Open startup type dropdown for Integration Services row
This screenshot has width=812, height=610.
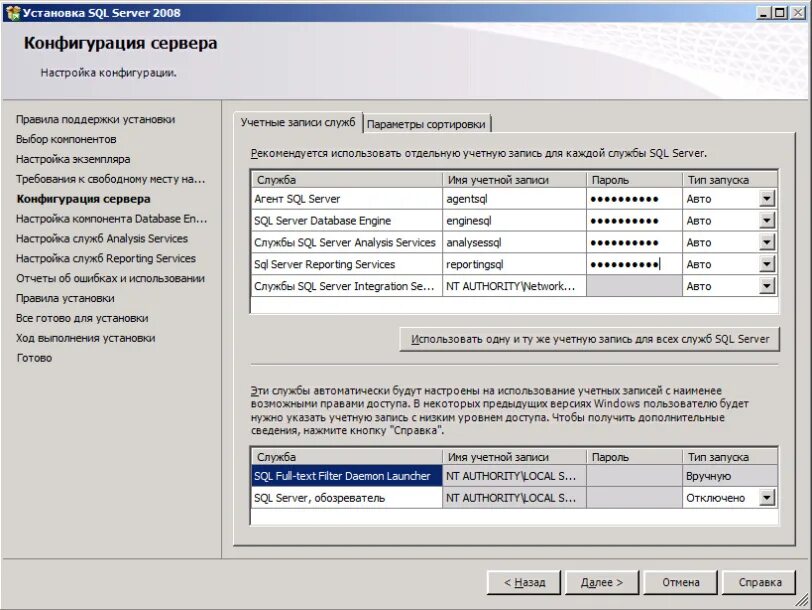(x=766, y=285)
